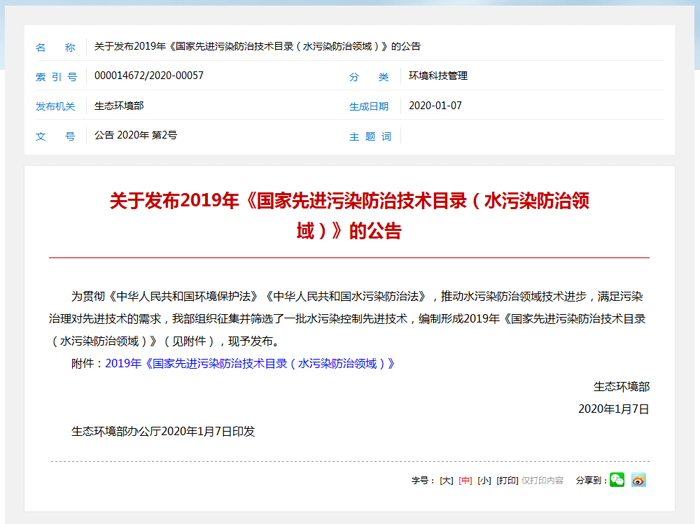Click the document number 公告 2020年 第2号
700x524 pixels.
tap(135, 136)
